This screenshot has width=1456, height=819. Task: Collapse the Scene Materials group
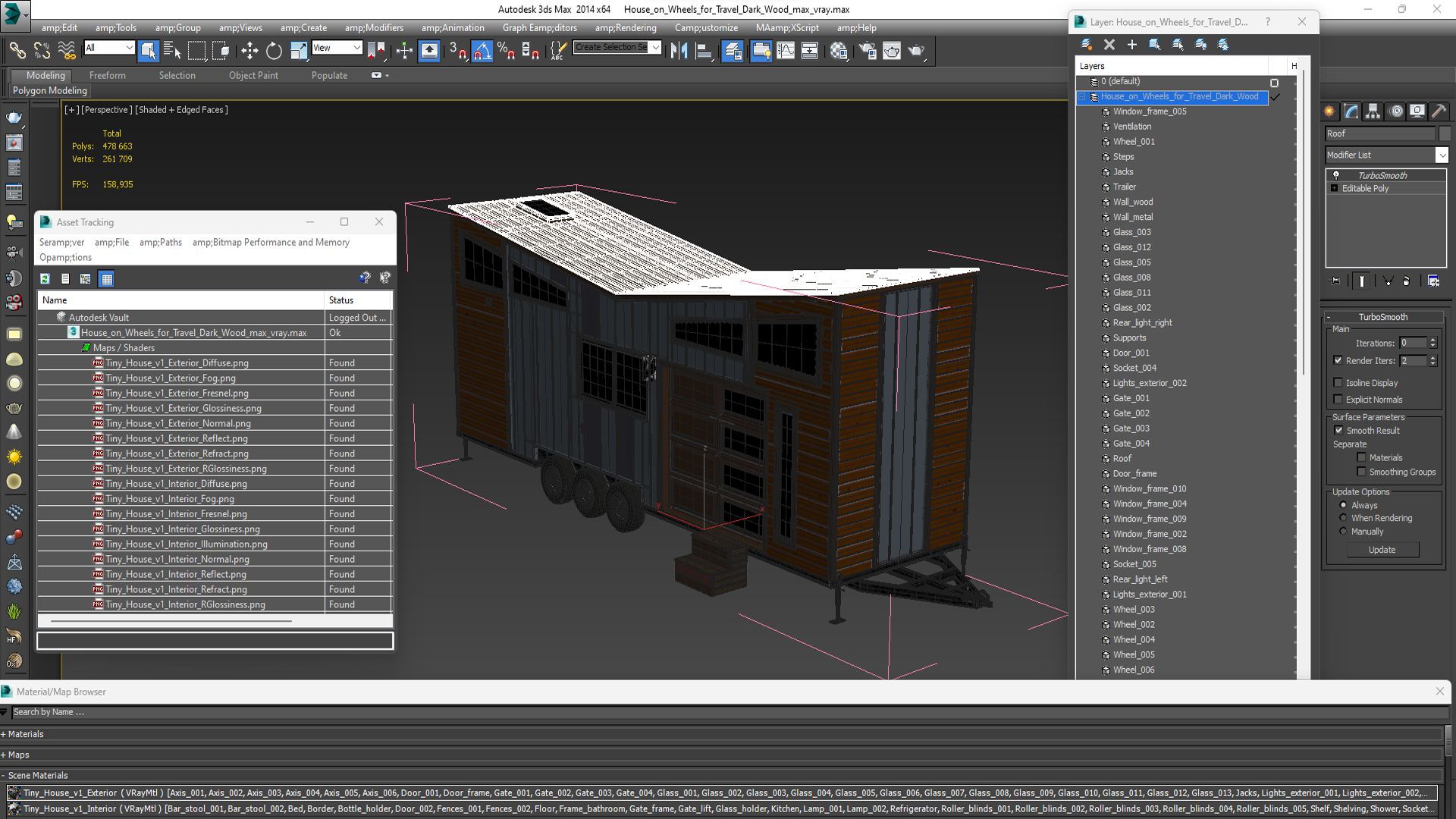coord(4,776)
